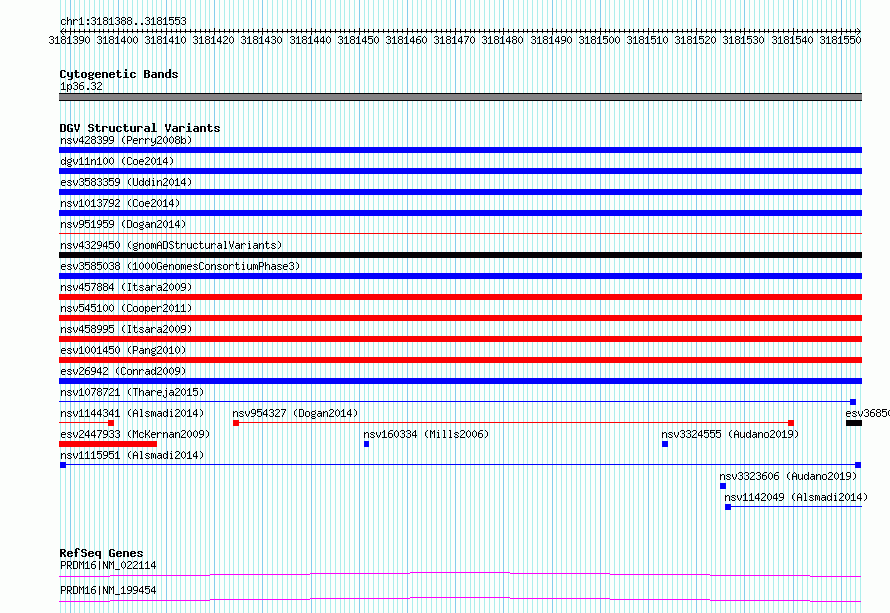The height and width of the screenshot is (613, 890).
Task: Select the dgv11n100 (Coe2014) variant label
Action: pyautogui.click(x=117, y=161)
